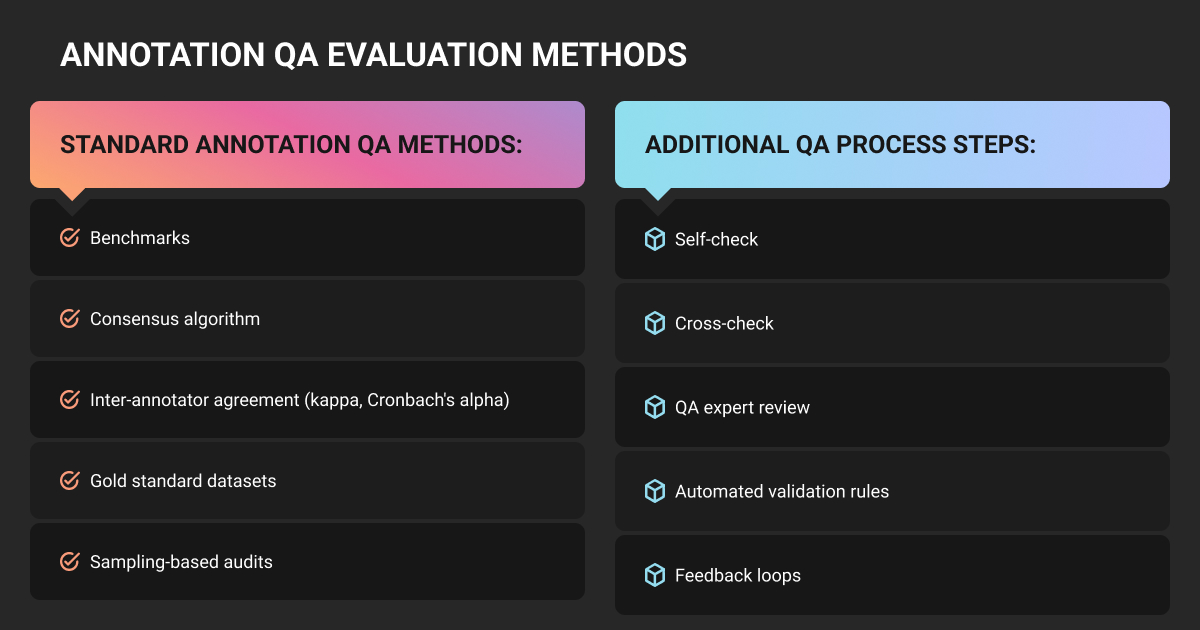Select the Standard Annotation QA Methods header
Viewport: 1200px width, 630px height.
point(292,145)
